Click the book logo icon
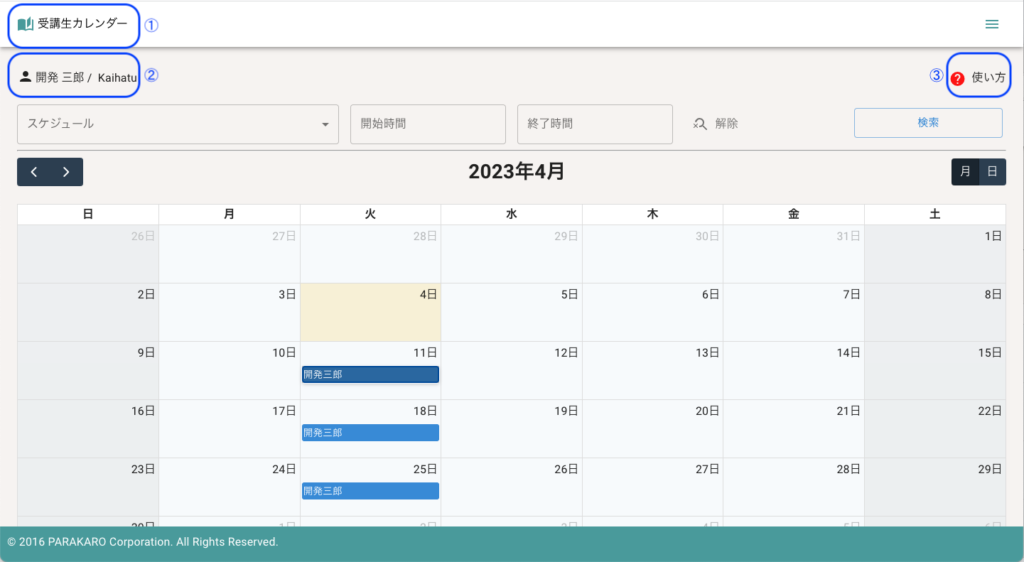1024x562 pixels. [25, 24]
